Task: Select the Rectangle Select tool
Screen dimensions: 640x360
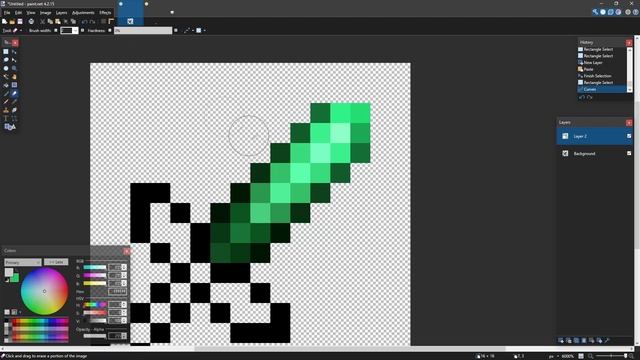Action: point(6,51)
